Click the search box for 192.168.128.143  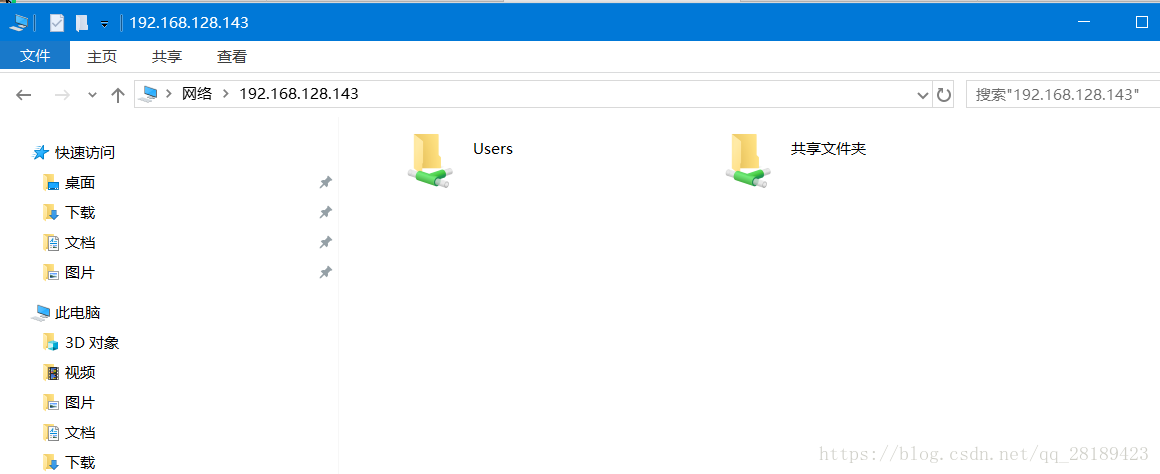pyautogui.click(x=1062, y=95)
